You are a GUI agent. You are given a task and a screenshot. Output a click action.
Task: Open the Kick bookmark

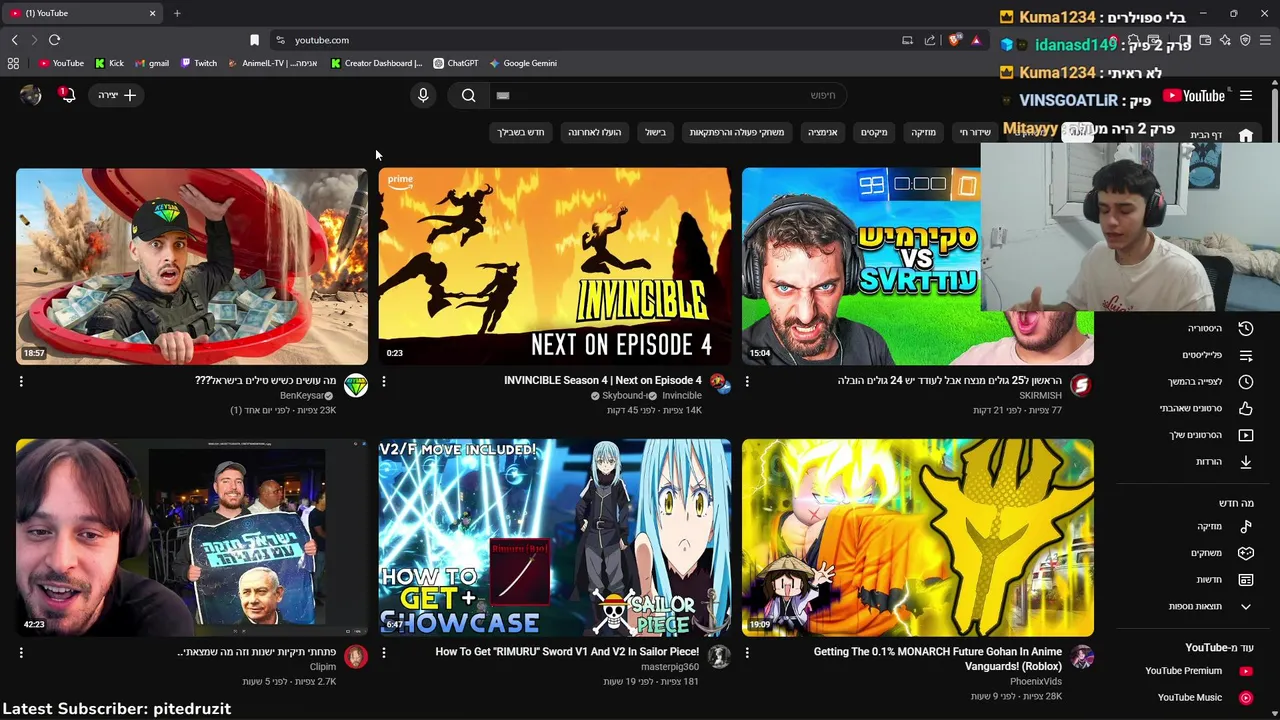pyautogui.click(x=109, y=63)
